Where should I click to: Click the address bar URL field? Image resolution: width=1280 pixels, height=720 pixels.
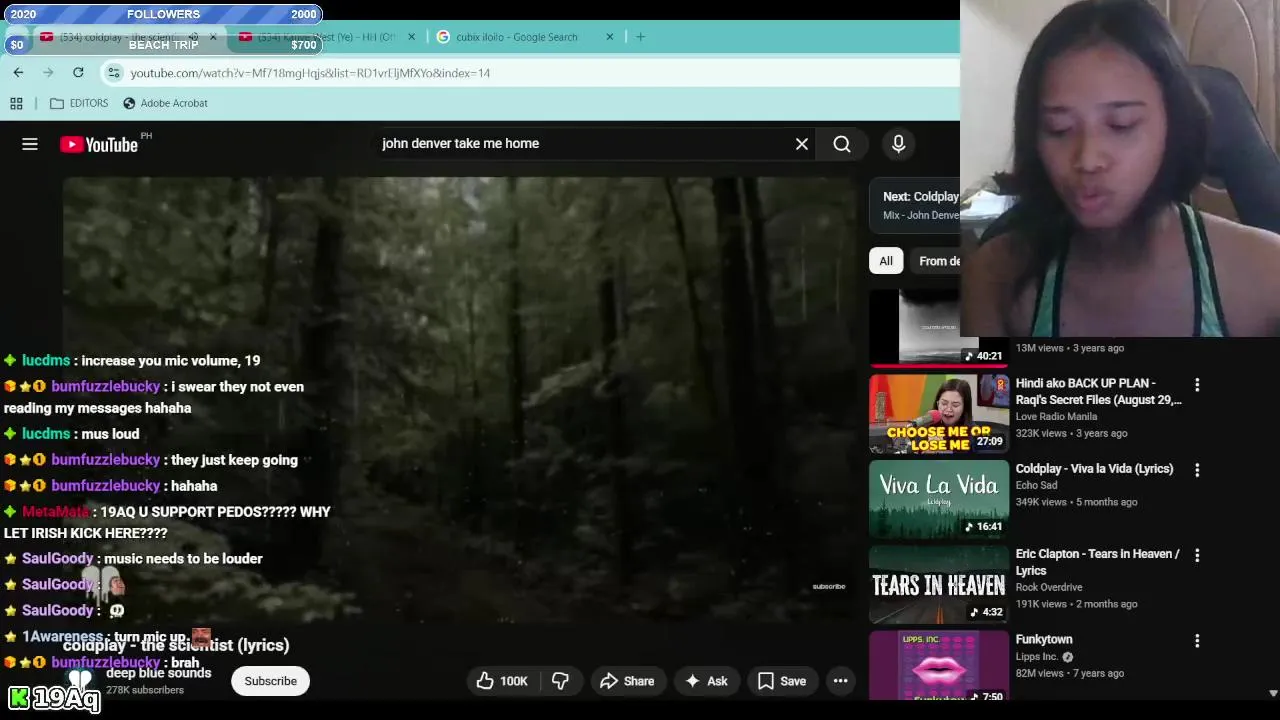tap(530, 72)
